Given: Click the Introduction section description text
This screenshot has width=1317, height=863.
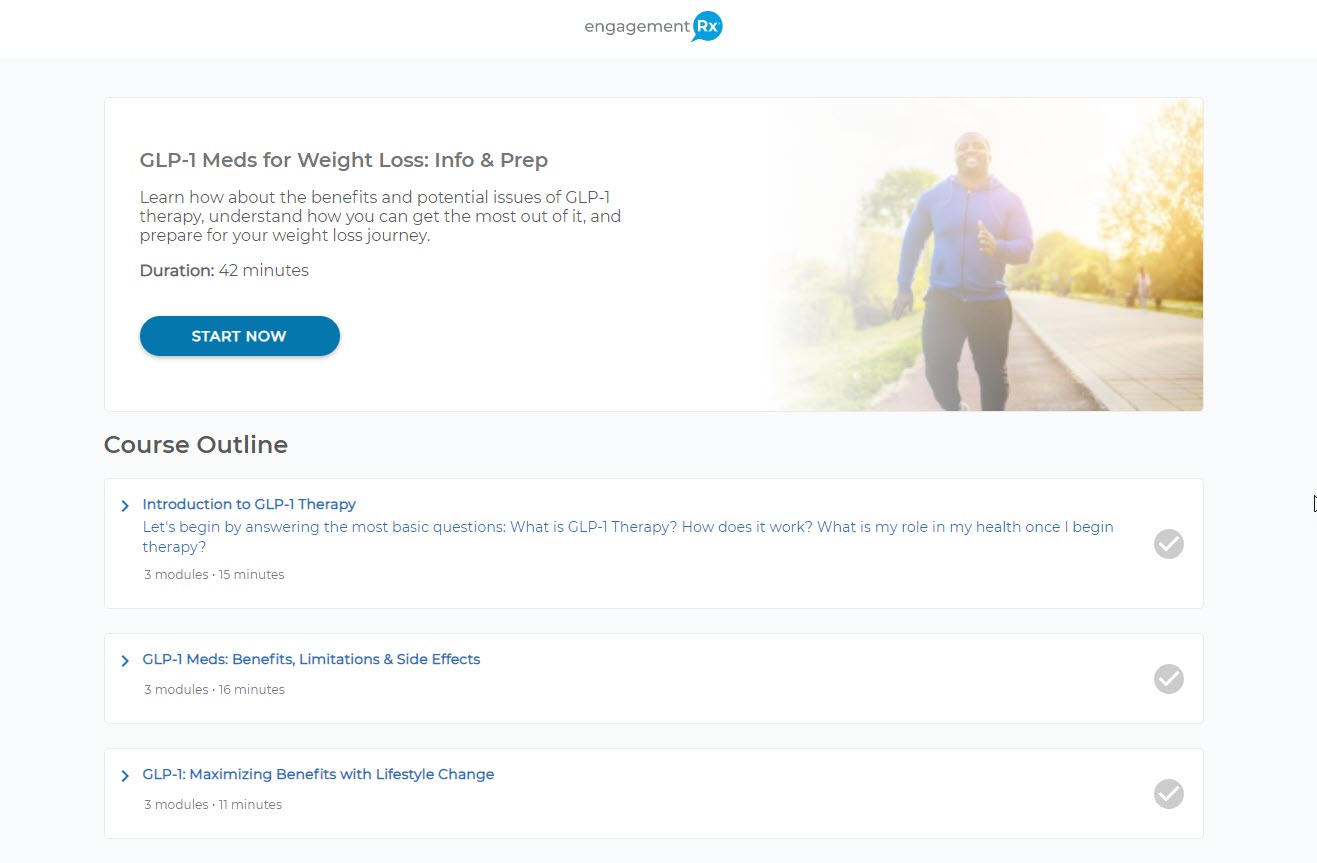Looking at the screenshot, I should tap(628, 537).
